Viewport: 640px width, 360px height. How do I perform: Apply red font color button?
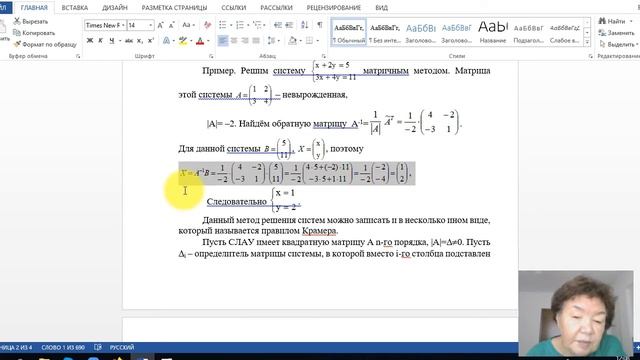pyautogui.click(x=200, y=40)
